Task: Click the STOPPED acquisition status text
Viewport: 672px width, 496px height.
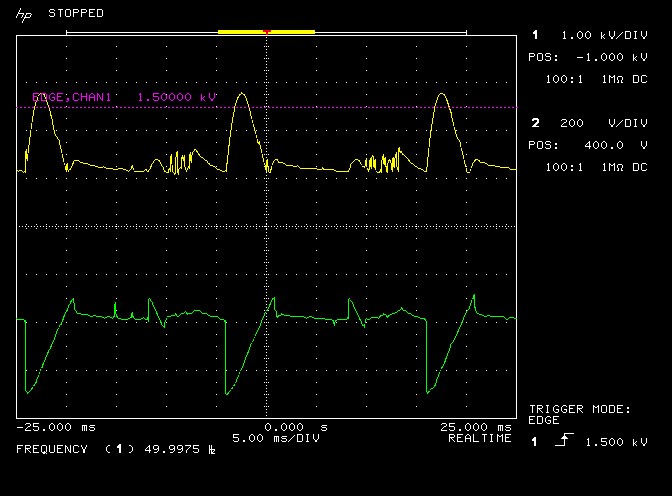Action: (76, 13)
